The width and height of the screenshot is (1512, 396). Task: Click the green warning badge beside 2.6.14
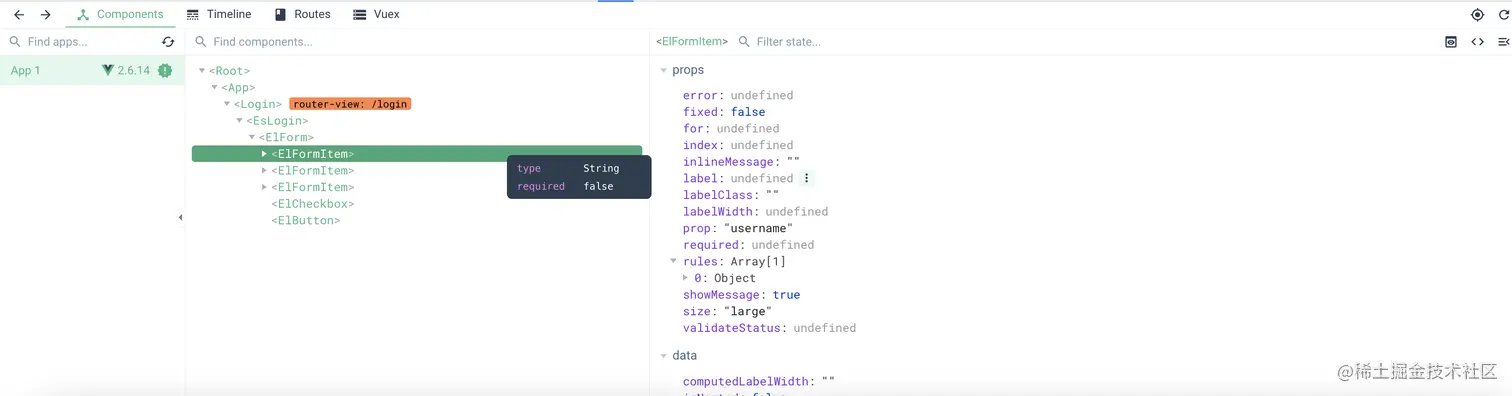165,70
